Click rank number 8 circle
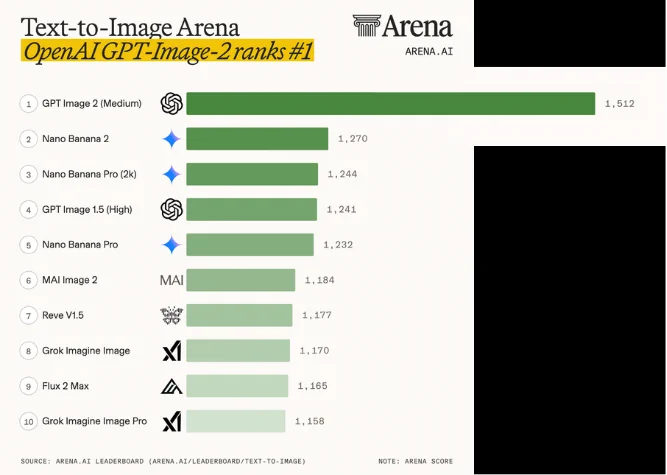 click(29, 351)
